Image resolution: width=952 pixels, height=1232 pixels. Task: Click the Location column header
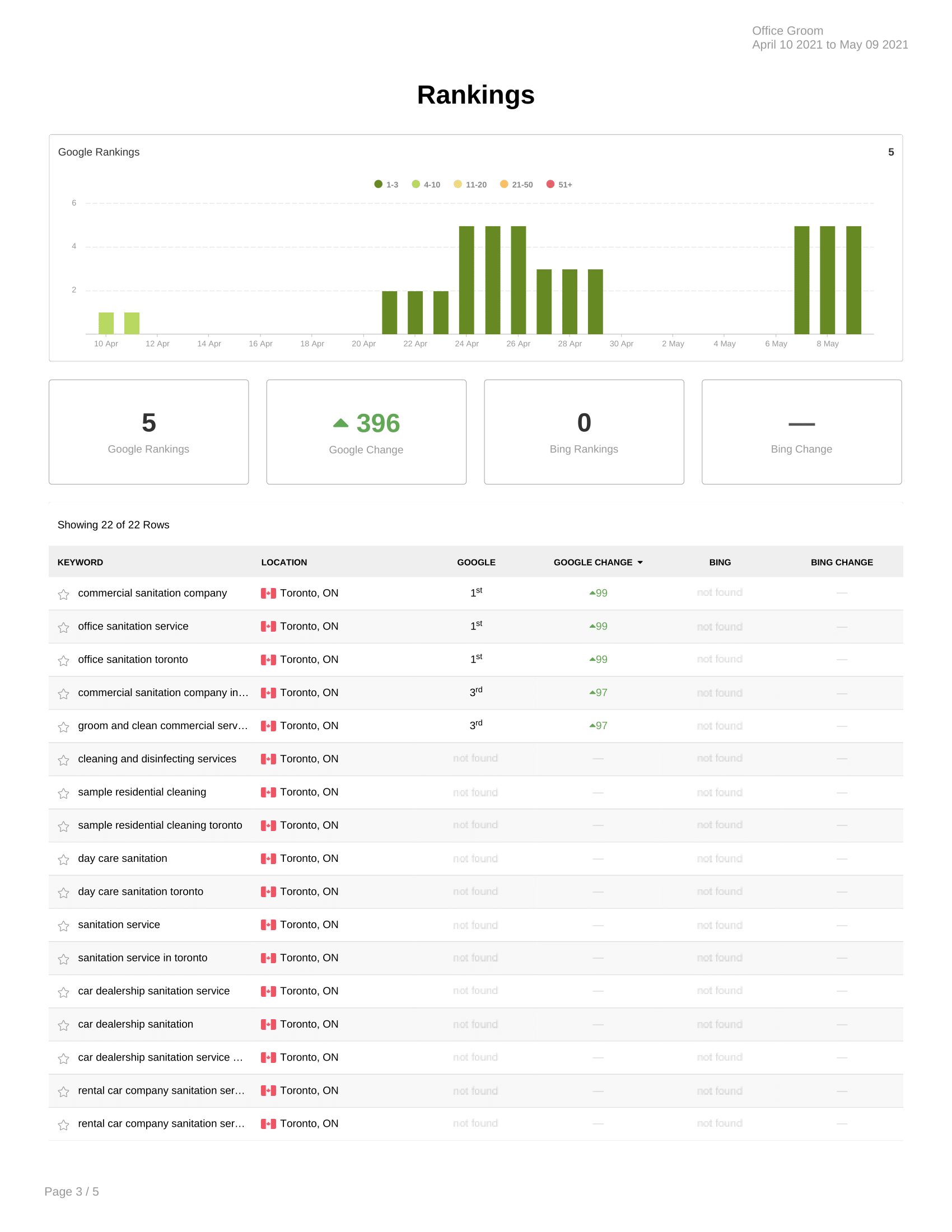pos(284,562)
